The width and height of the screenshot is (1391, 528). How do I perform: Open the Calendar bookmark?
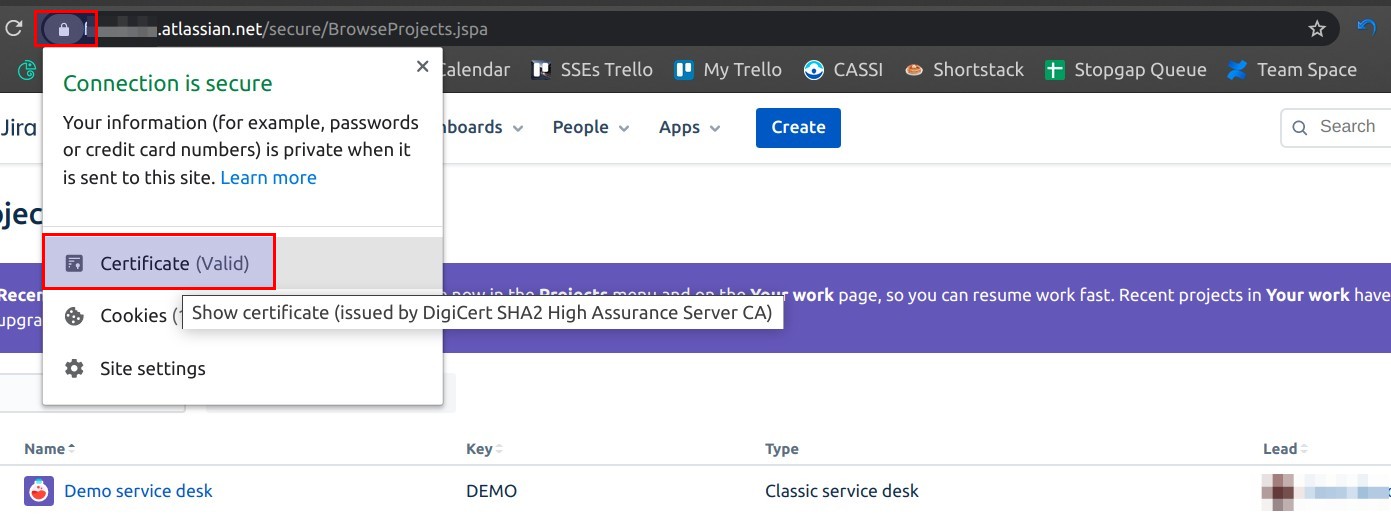click(475, 70)
